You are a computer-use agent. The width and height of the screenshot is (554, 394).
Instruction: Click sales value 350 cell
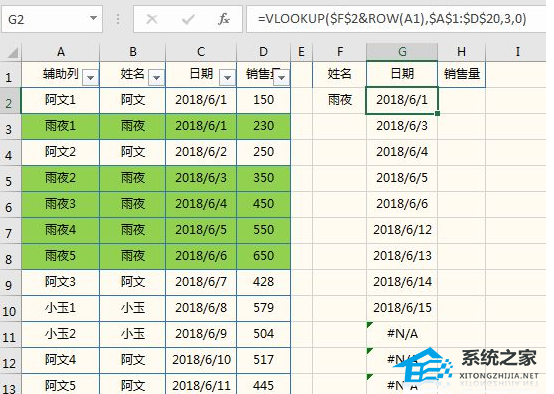(x=264, y=178)
